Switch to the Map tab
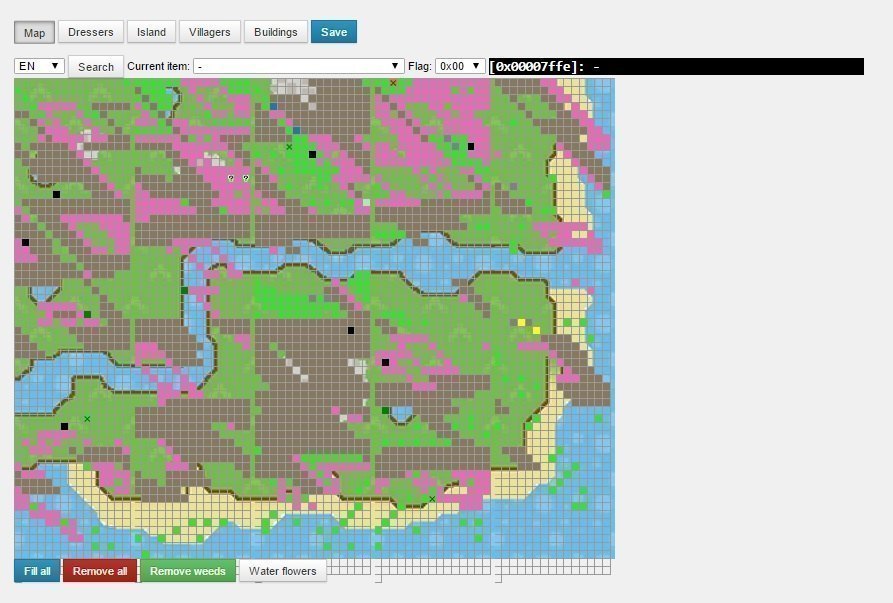 pyautogui.click(x=34, y=32)
